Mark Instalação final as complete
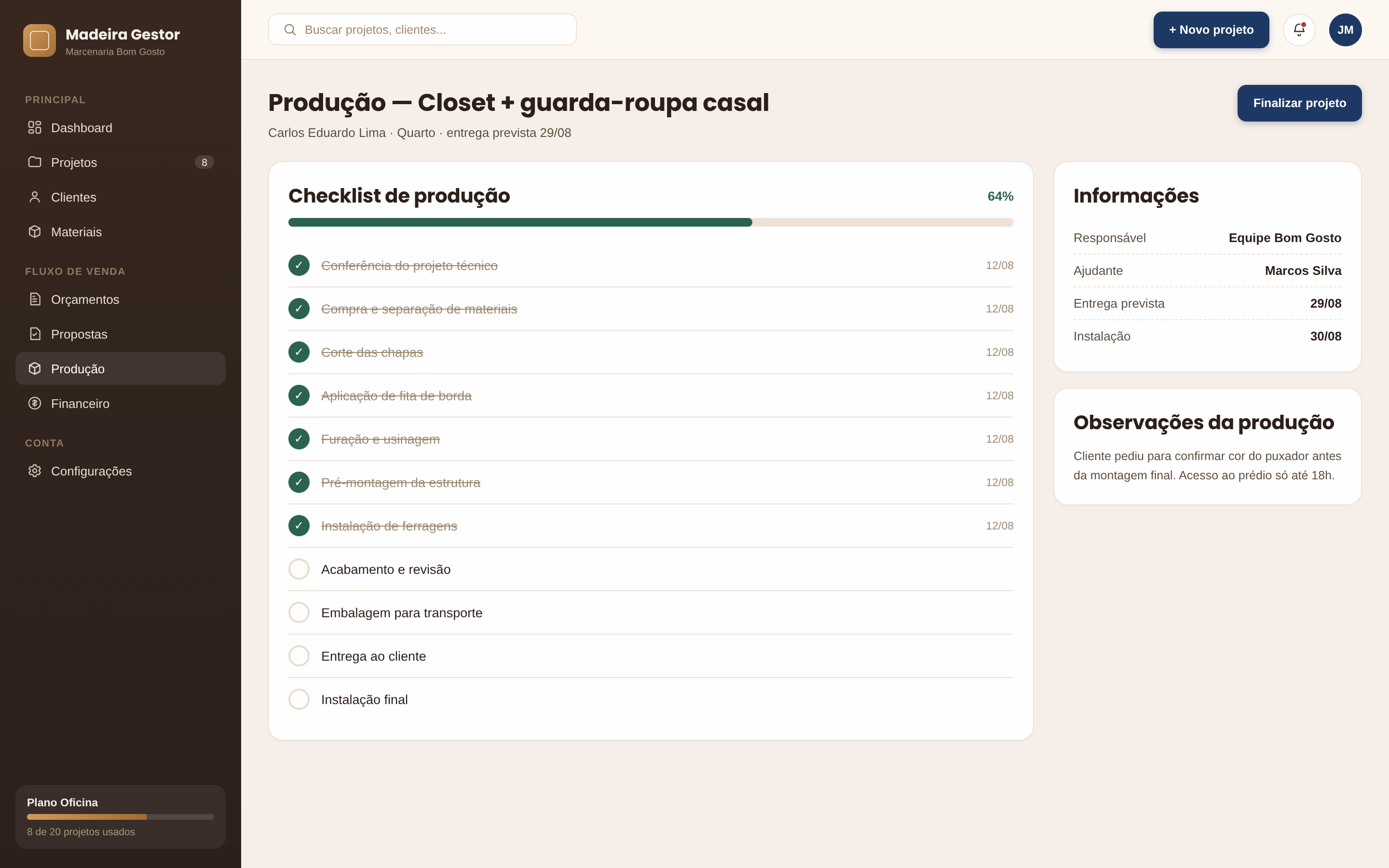Viewport: 1389px width, 868px height. pos(299,699)
